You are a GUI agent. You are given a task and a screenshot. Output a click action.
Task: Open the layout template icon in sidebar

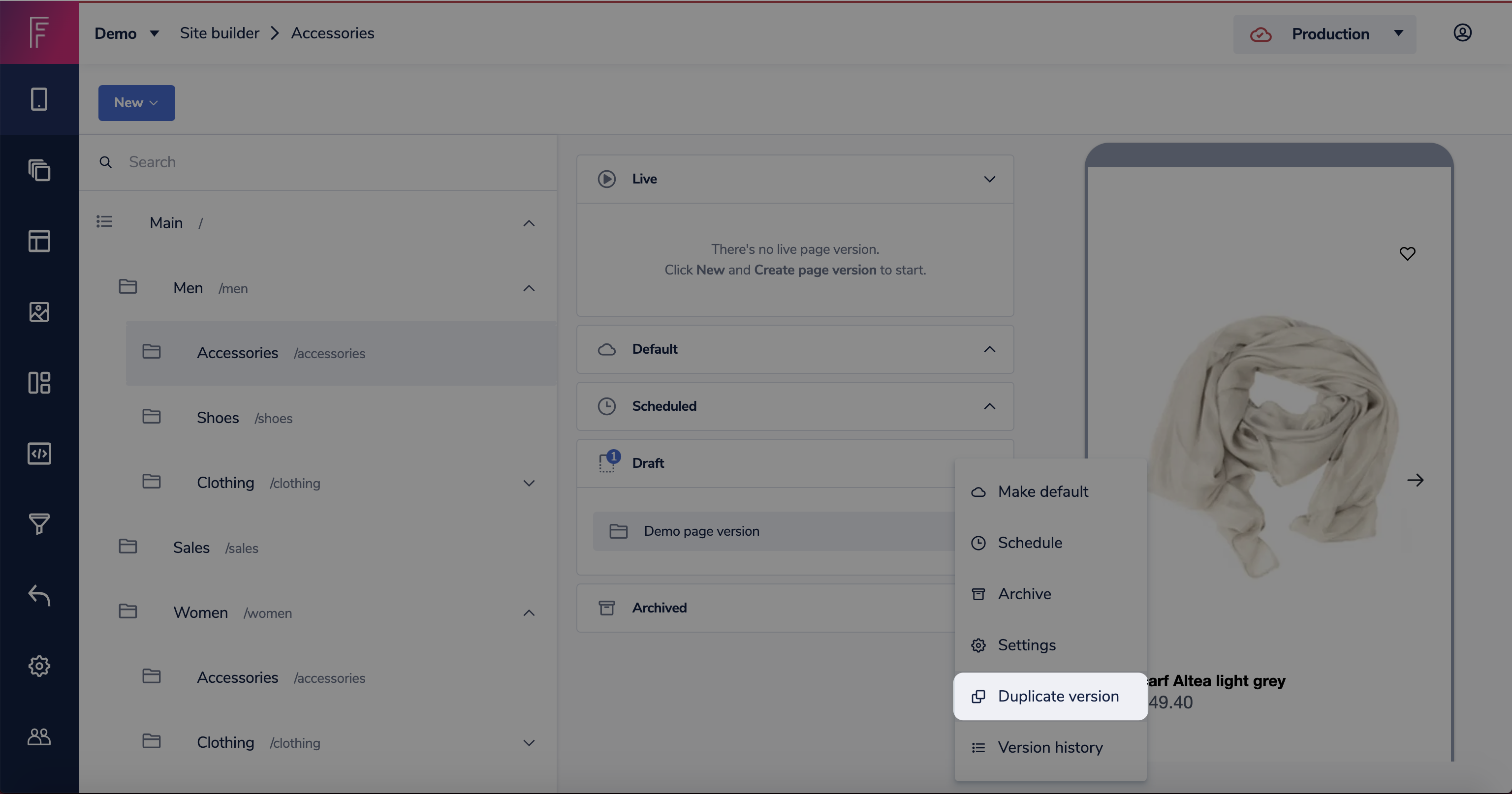click(x=39, y=241)
